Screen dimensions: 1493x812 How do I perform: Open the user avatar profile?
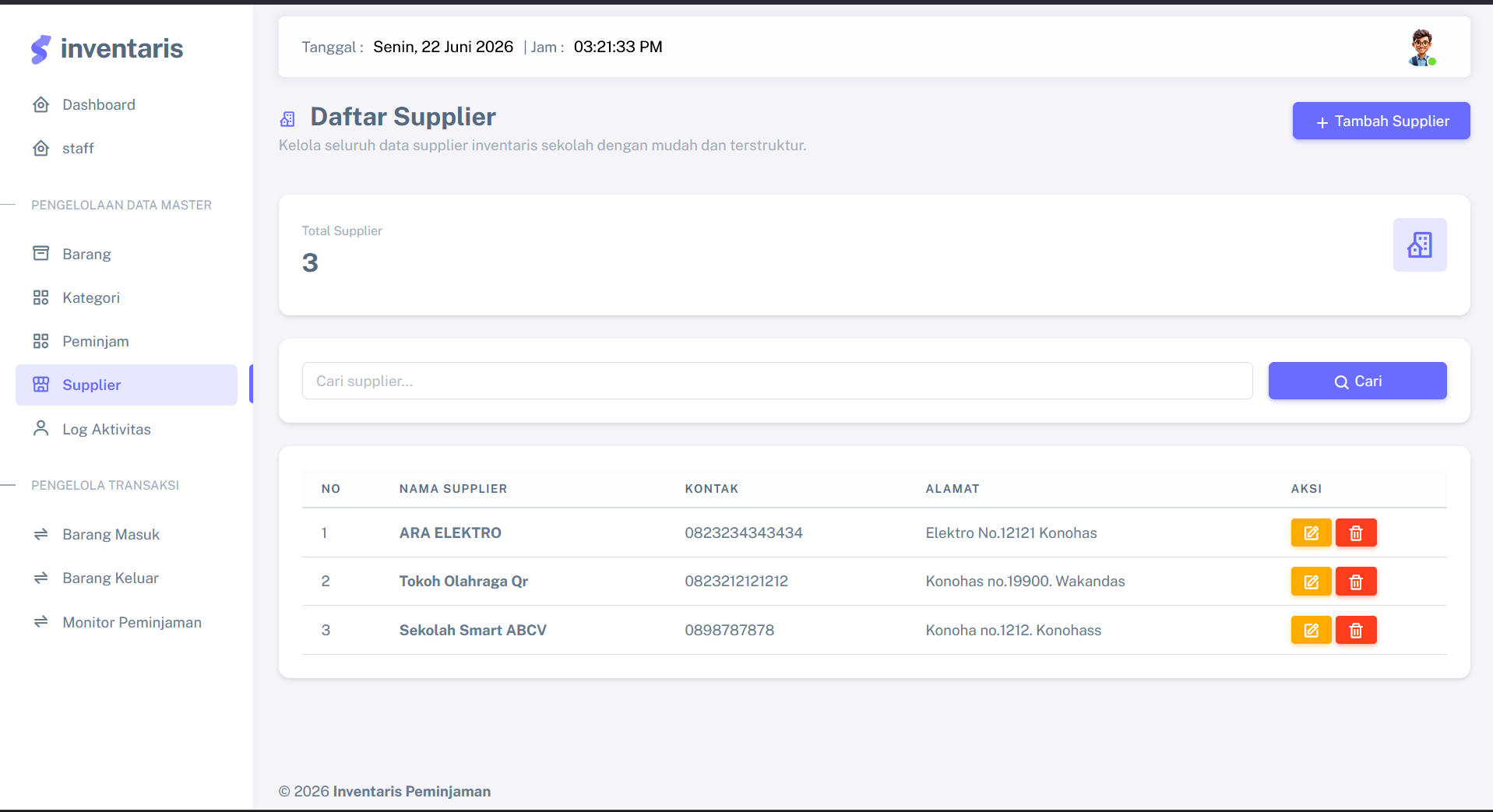[x=1422, y=47]
